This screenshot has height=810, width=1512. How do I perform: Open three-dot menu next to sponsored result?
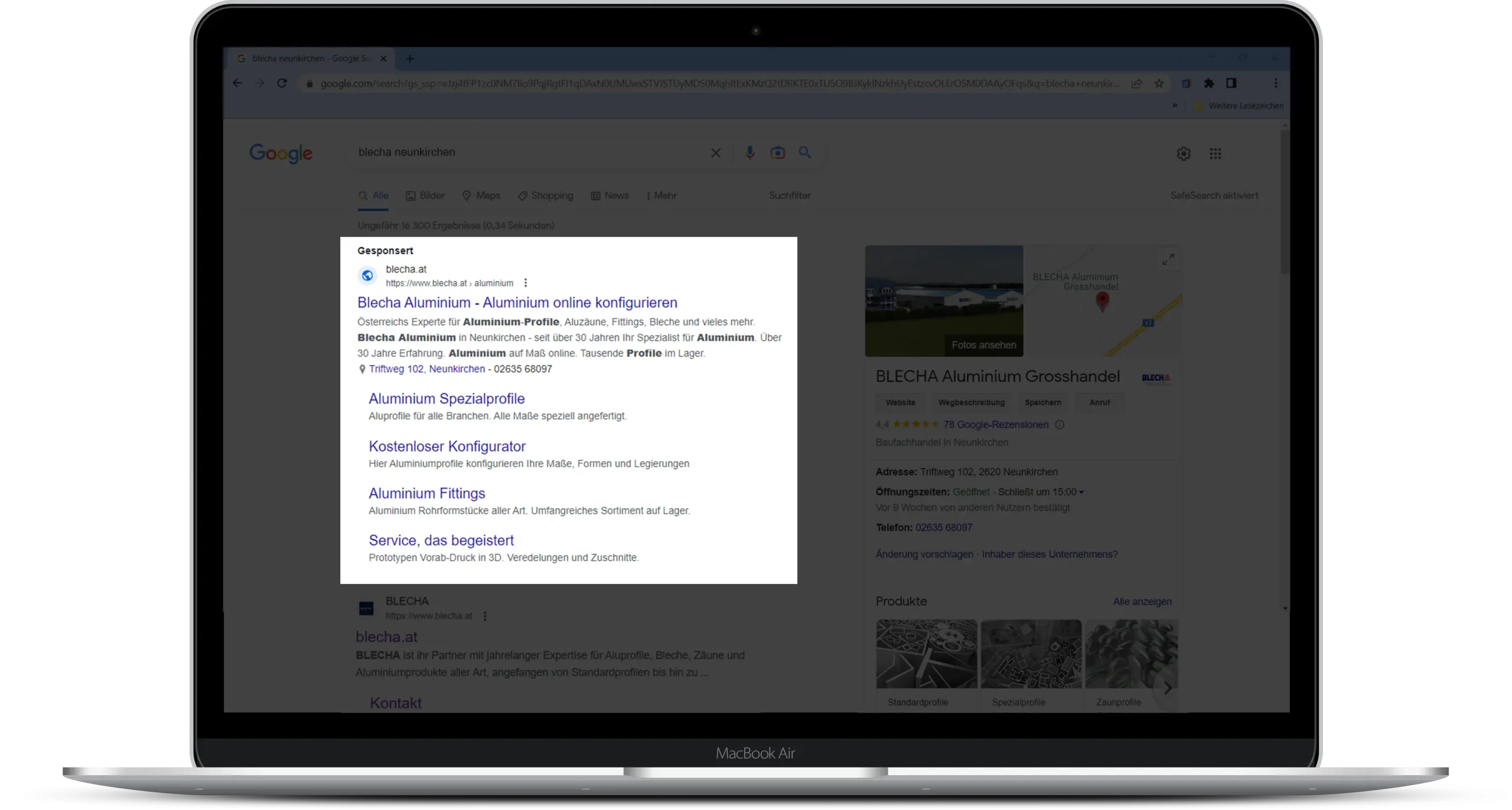525,283
